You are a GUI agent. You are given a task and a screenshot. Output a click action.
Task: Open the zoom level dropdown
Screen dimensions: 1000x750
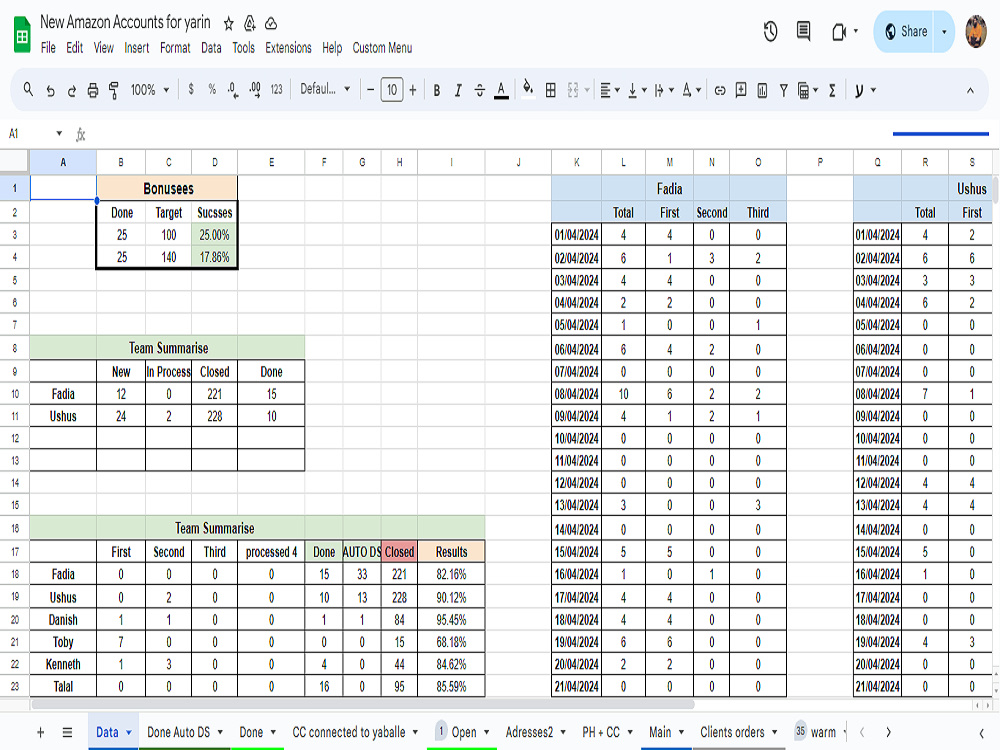tap(150, 90)
